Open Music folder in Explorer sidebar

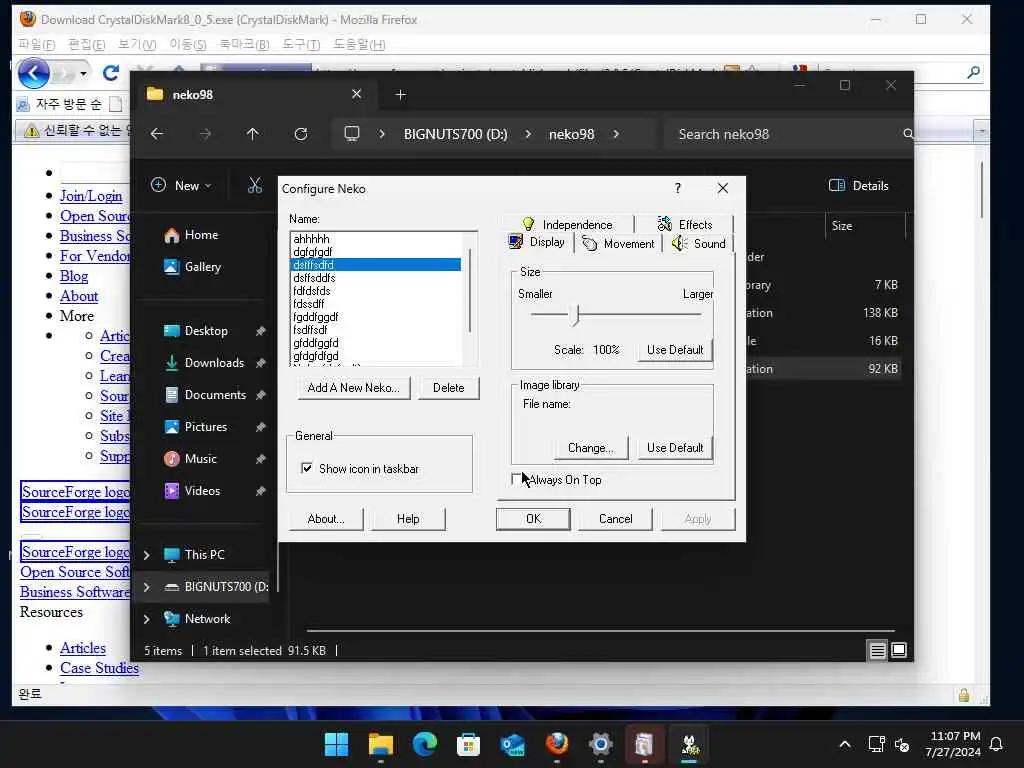pos(189,459)
